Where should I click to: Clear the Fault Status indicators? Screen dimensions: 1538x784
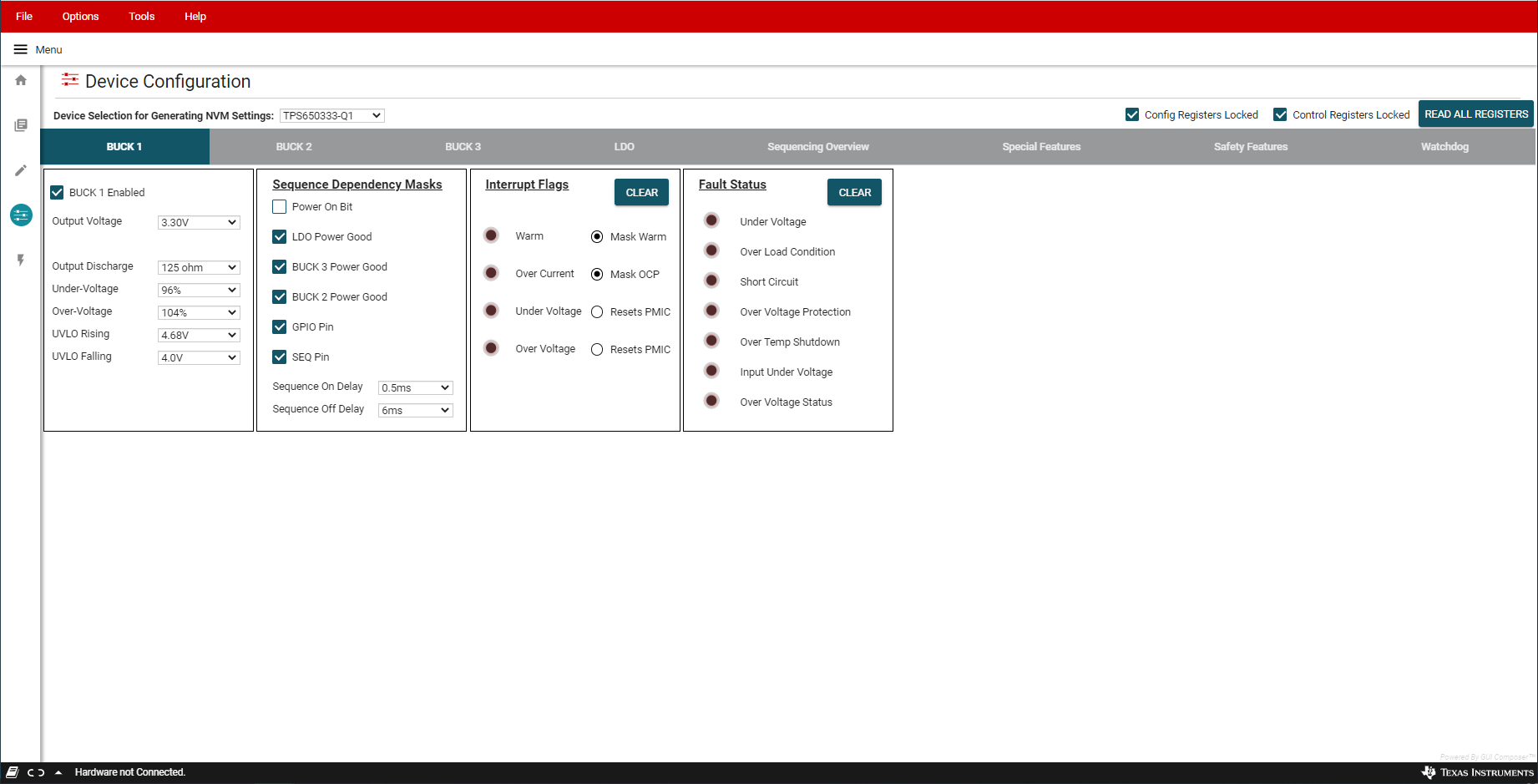854,193
